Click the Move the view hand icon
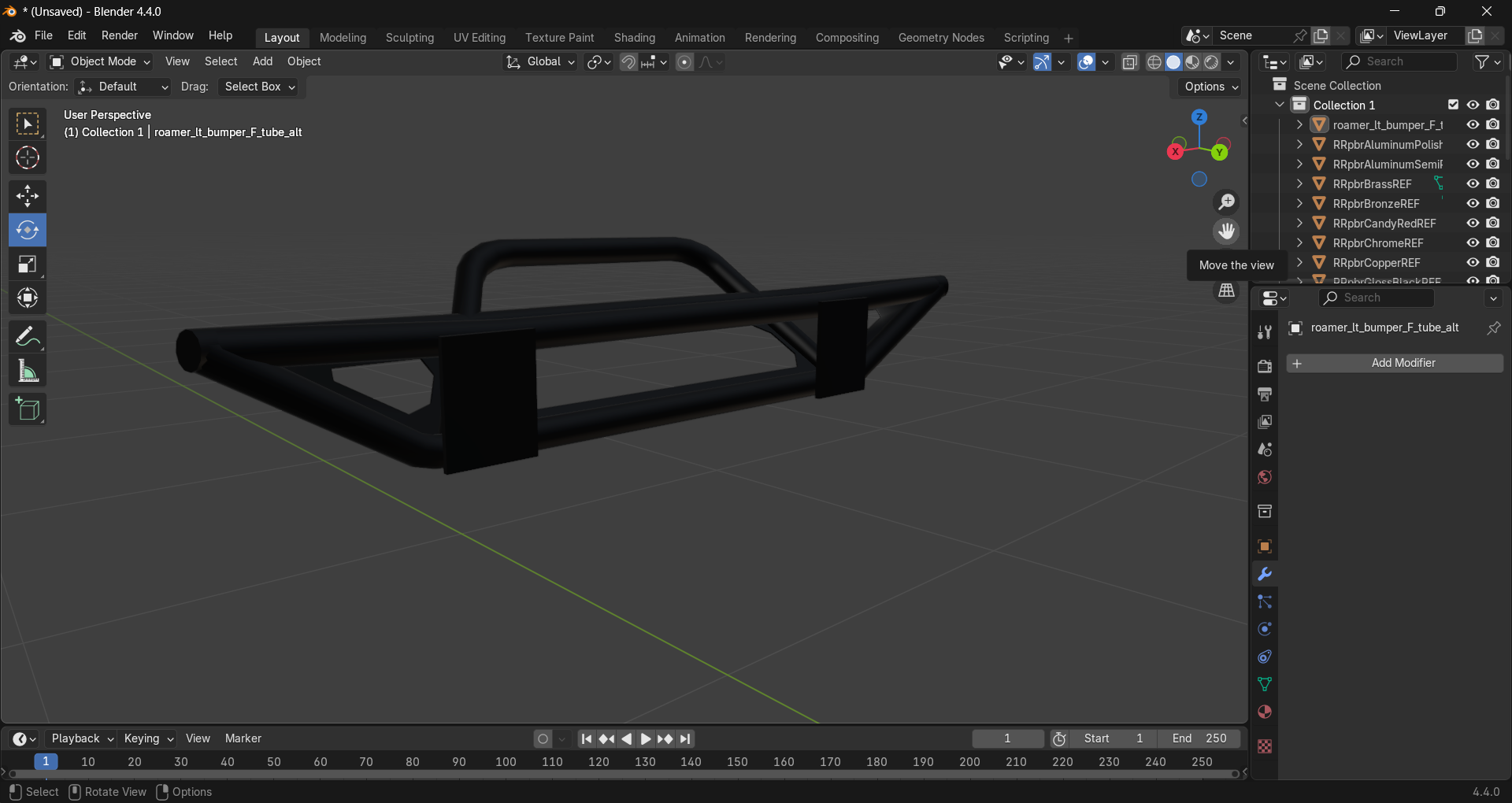The width and height of the screenshot is (1512, 803). click(x=1227, y=231)
